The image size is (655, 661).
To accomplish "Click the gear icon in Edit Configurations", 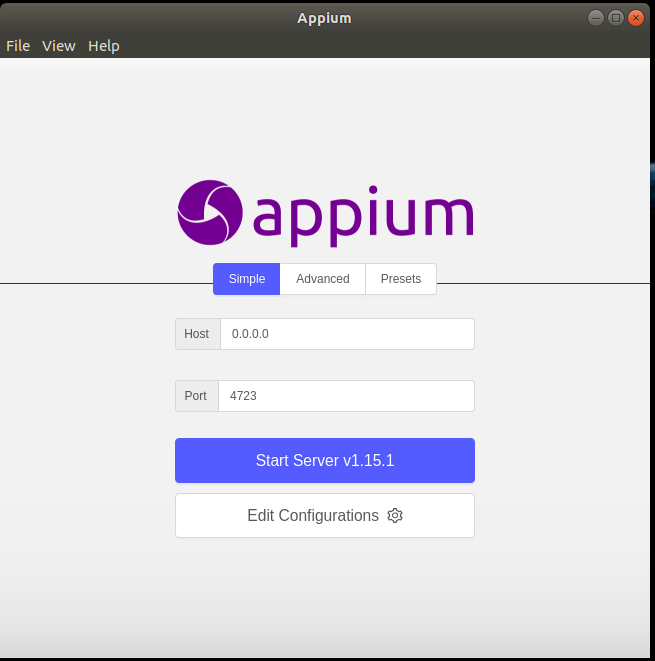I will point(395,516).
